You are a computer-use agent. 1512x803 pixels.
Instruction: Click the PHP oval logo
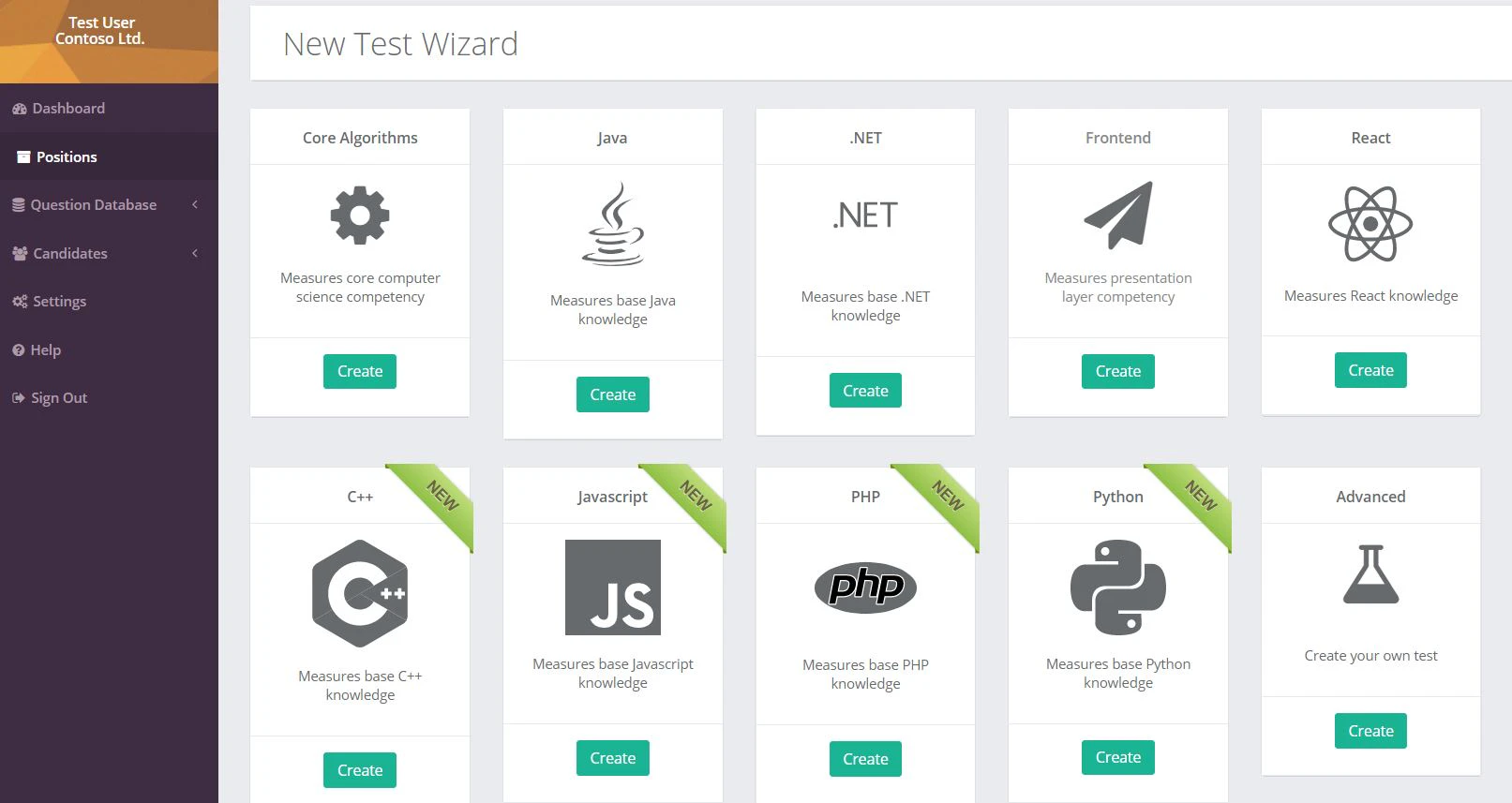pos(865,587)
